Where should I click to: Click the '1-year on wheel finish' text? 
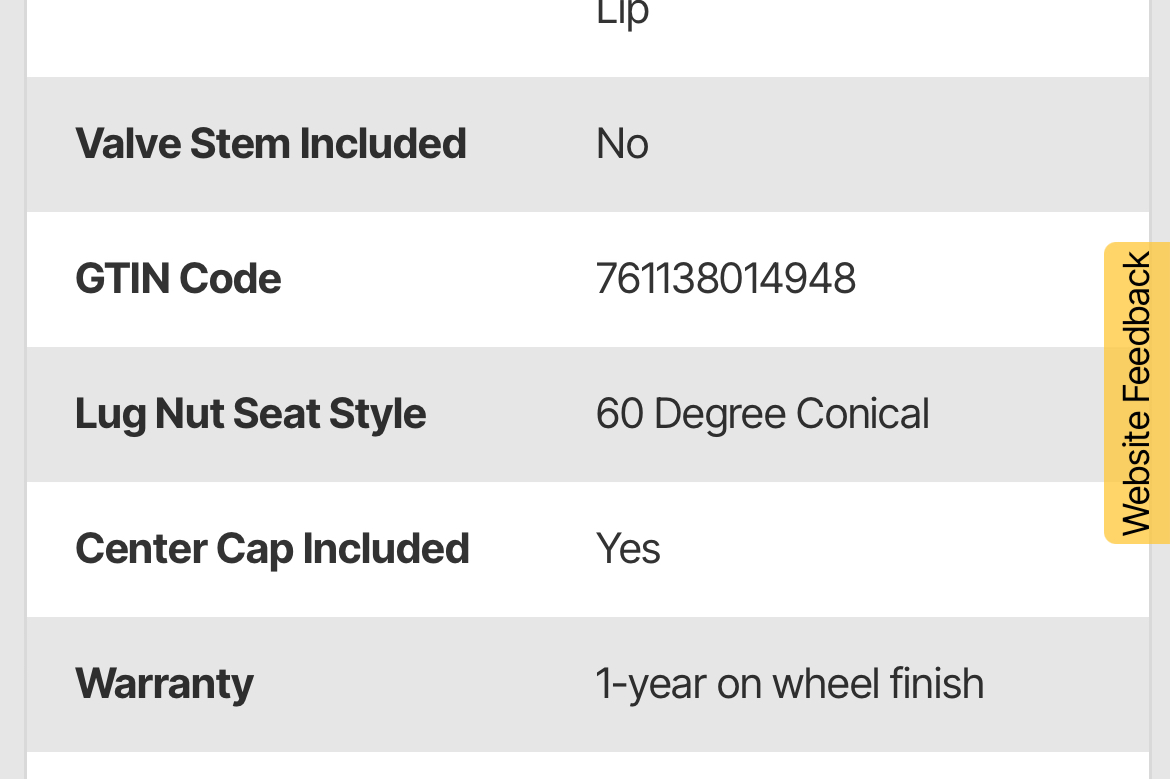789,684
